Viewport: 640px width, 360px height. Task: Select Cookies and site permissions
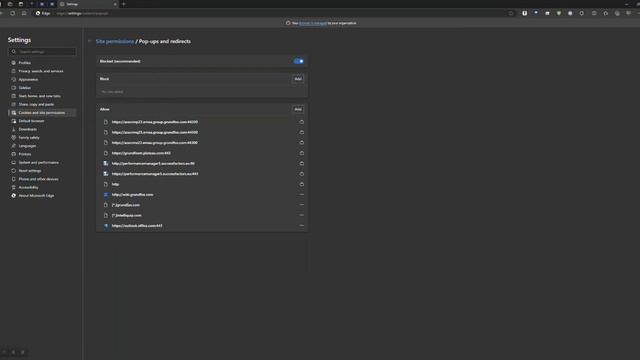42,113
